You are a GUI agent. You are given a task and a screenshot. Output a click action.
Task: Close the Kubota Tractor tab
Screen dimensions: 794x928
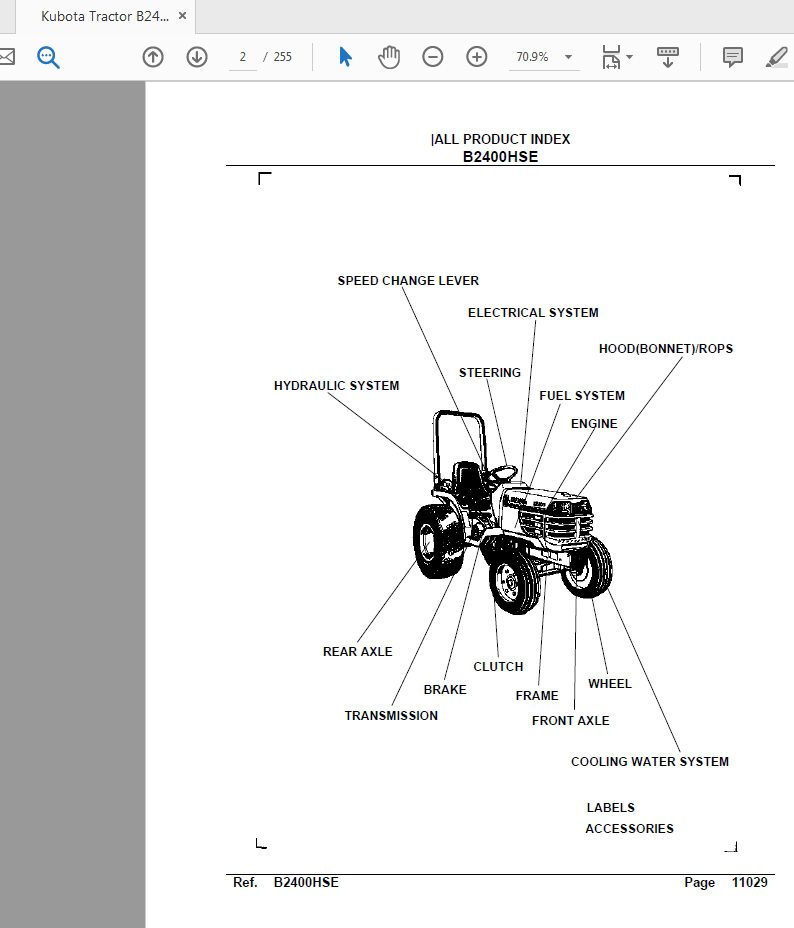[182, 16]
